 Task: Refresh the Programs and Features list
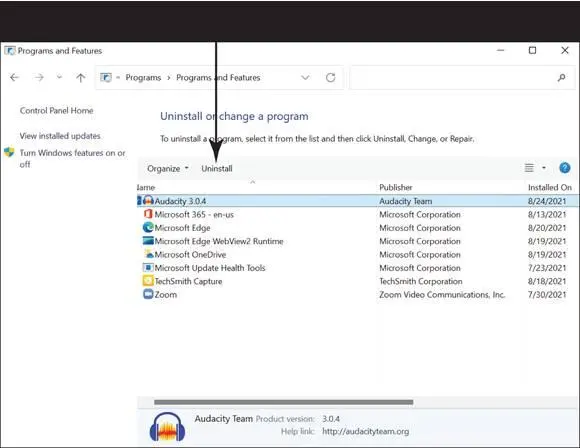click(330, 77)
